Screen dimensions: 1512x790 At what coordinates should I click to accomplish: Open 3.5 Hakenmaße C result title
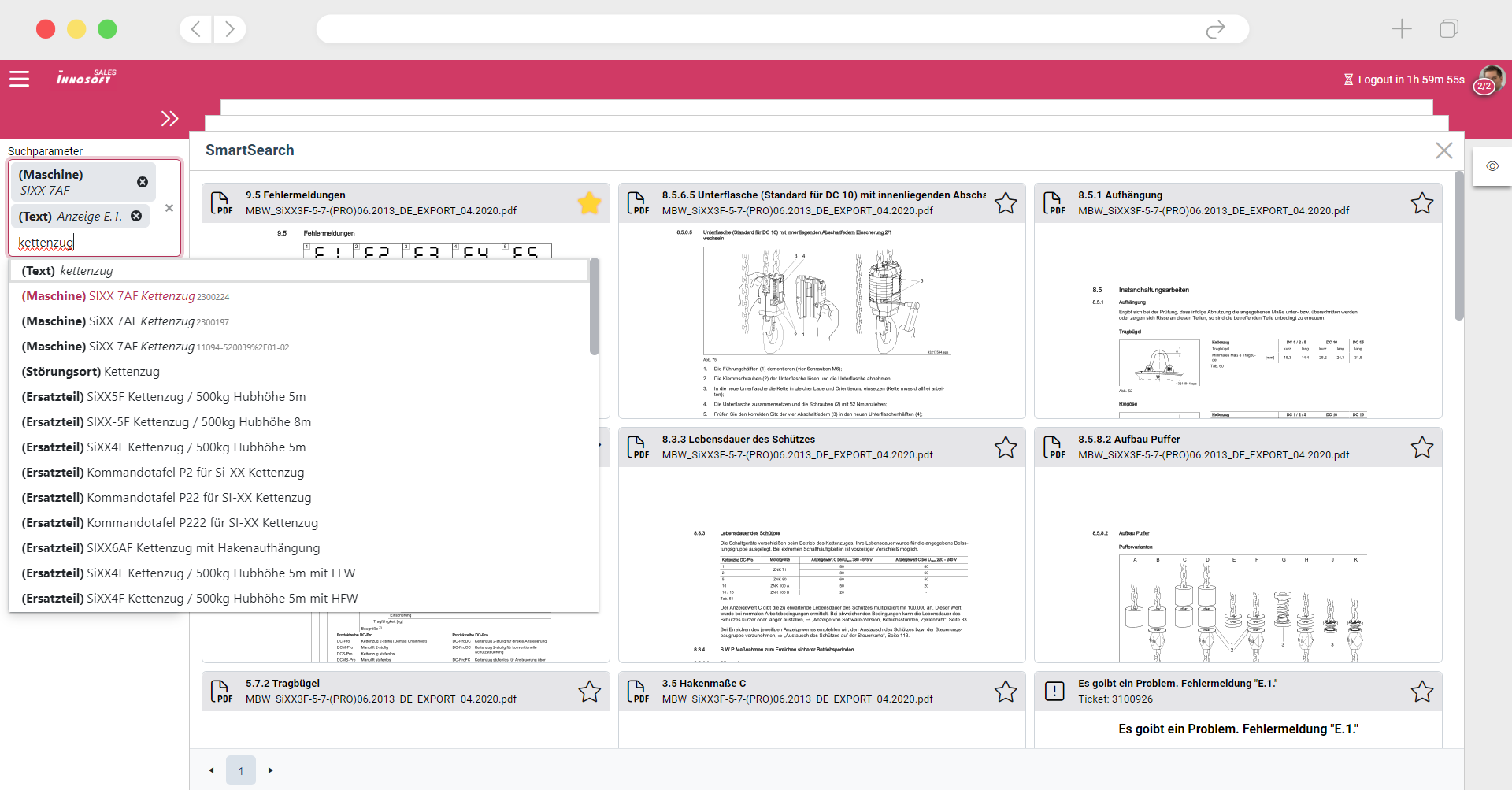[x=704, y=684]
